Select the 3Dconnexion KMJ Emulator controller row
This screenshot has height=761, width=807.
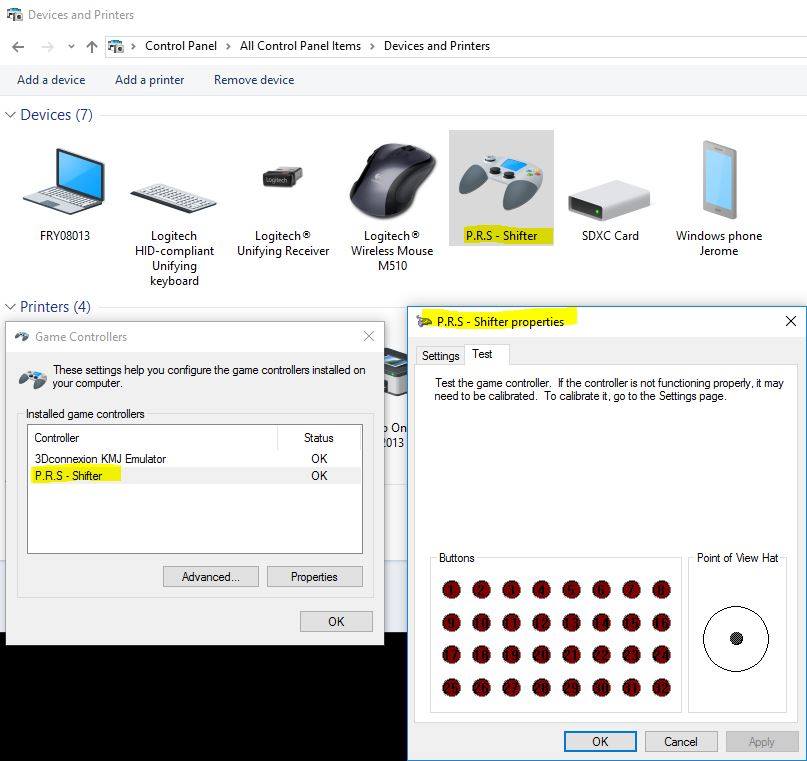(x=195, y=458)
